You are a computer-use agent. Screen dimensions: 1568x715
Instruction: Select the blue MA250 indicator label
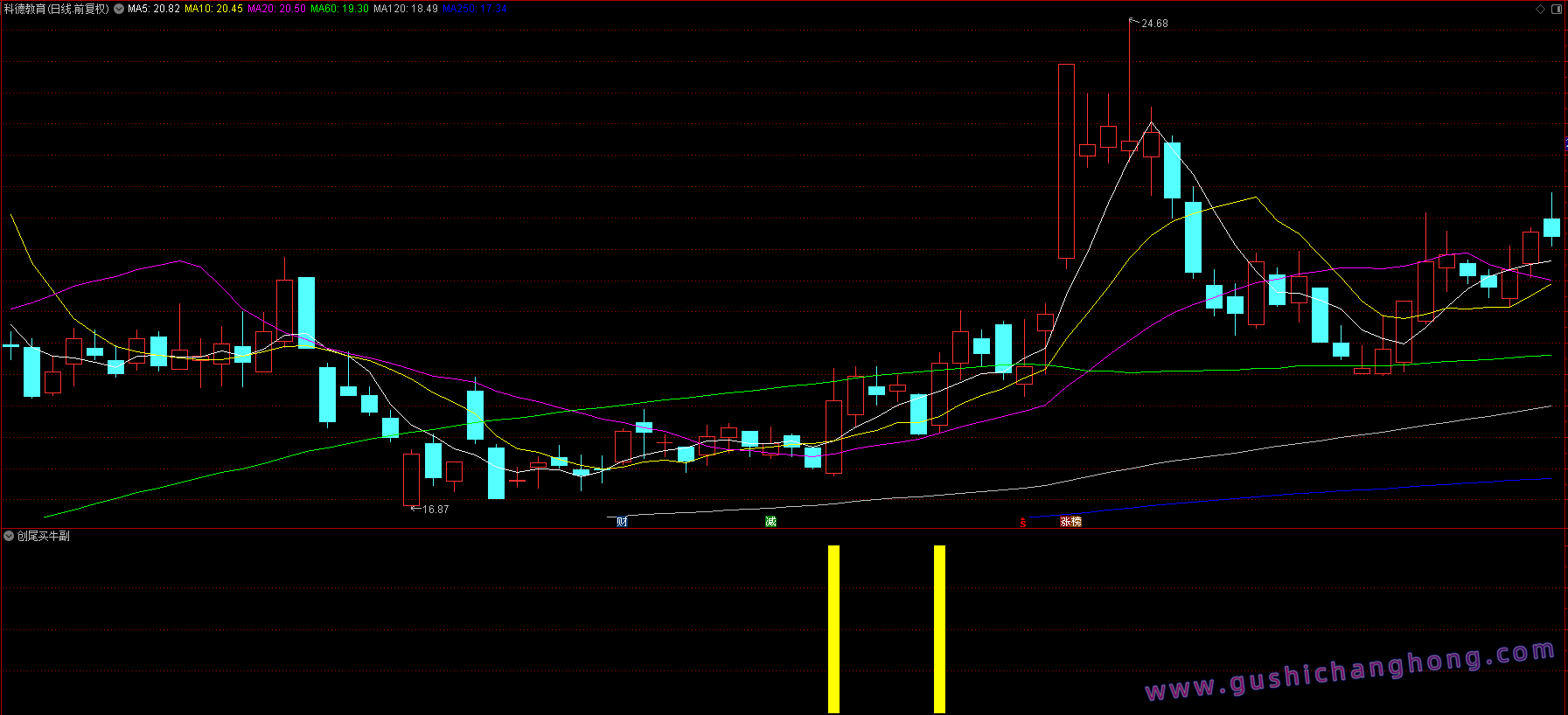[x=474, y=9]
